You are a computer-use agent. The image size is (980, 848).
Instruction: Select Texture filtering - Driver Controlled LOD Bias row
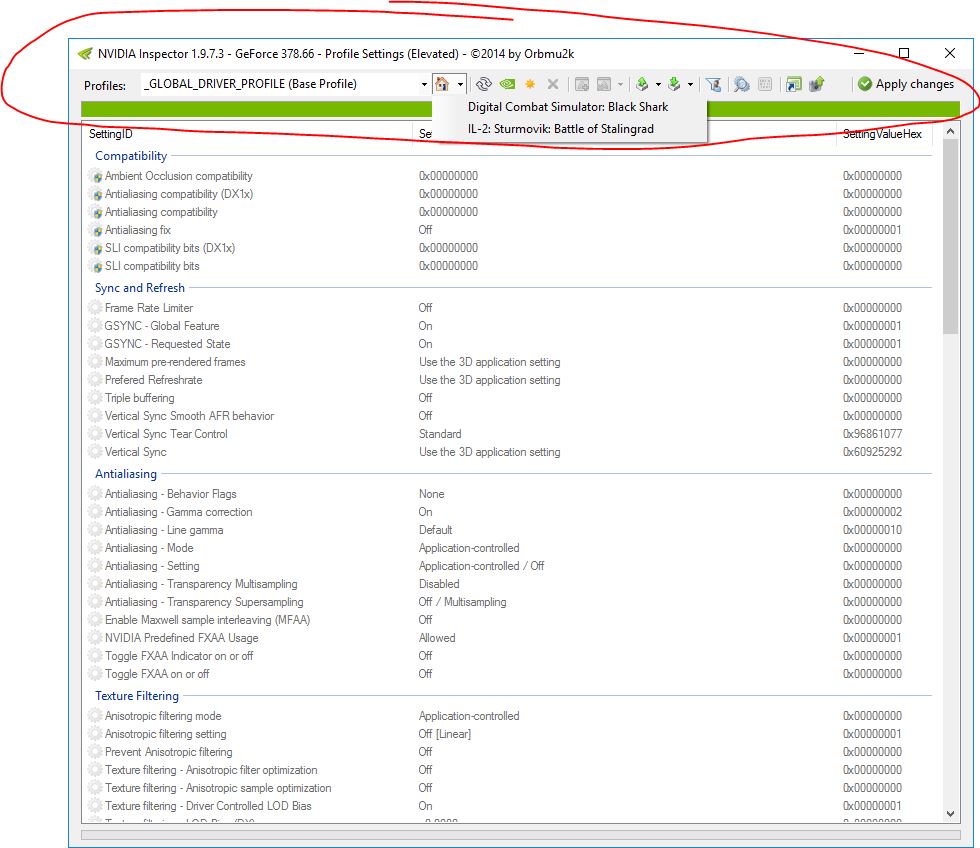coord(509,806)
